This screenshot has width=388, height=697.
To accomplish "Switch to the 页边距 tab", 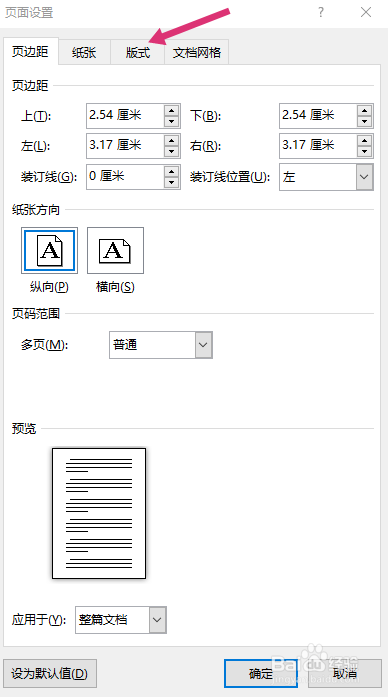I will pos(30,52).
